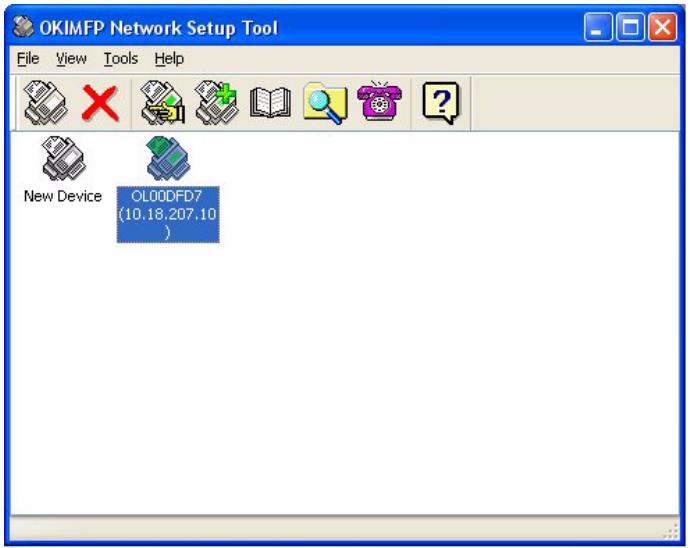Screen dimensions: 690x548
Task: Close the OKIMFP Network Setup Tool window
Action: (x=663, y=27)
